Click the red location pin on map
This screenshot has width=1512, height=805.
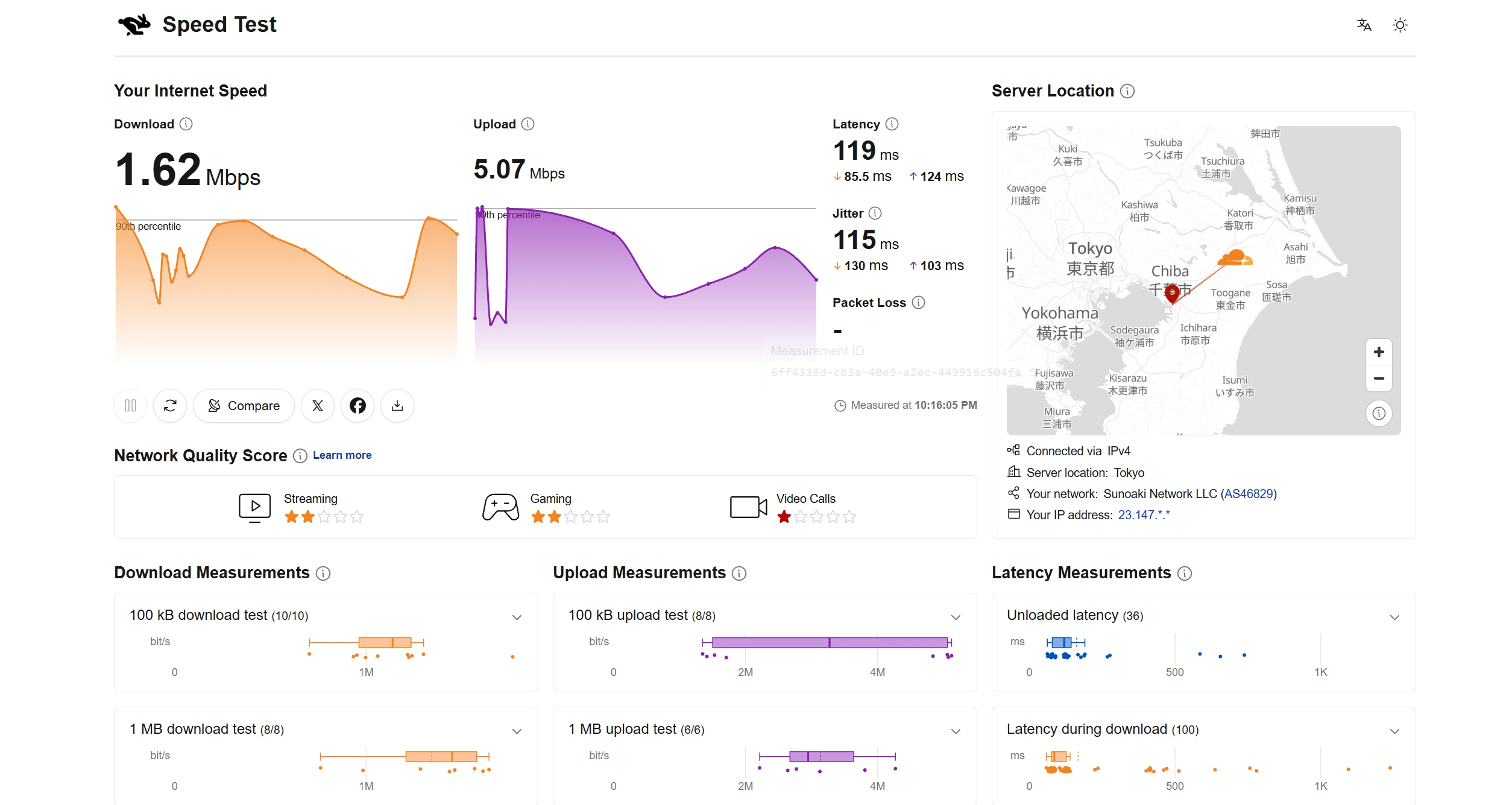click(x=1172, y=294)
